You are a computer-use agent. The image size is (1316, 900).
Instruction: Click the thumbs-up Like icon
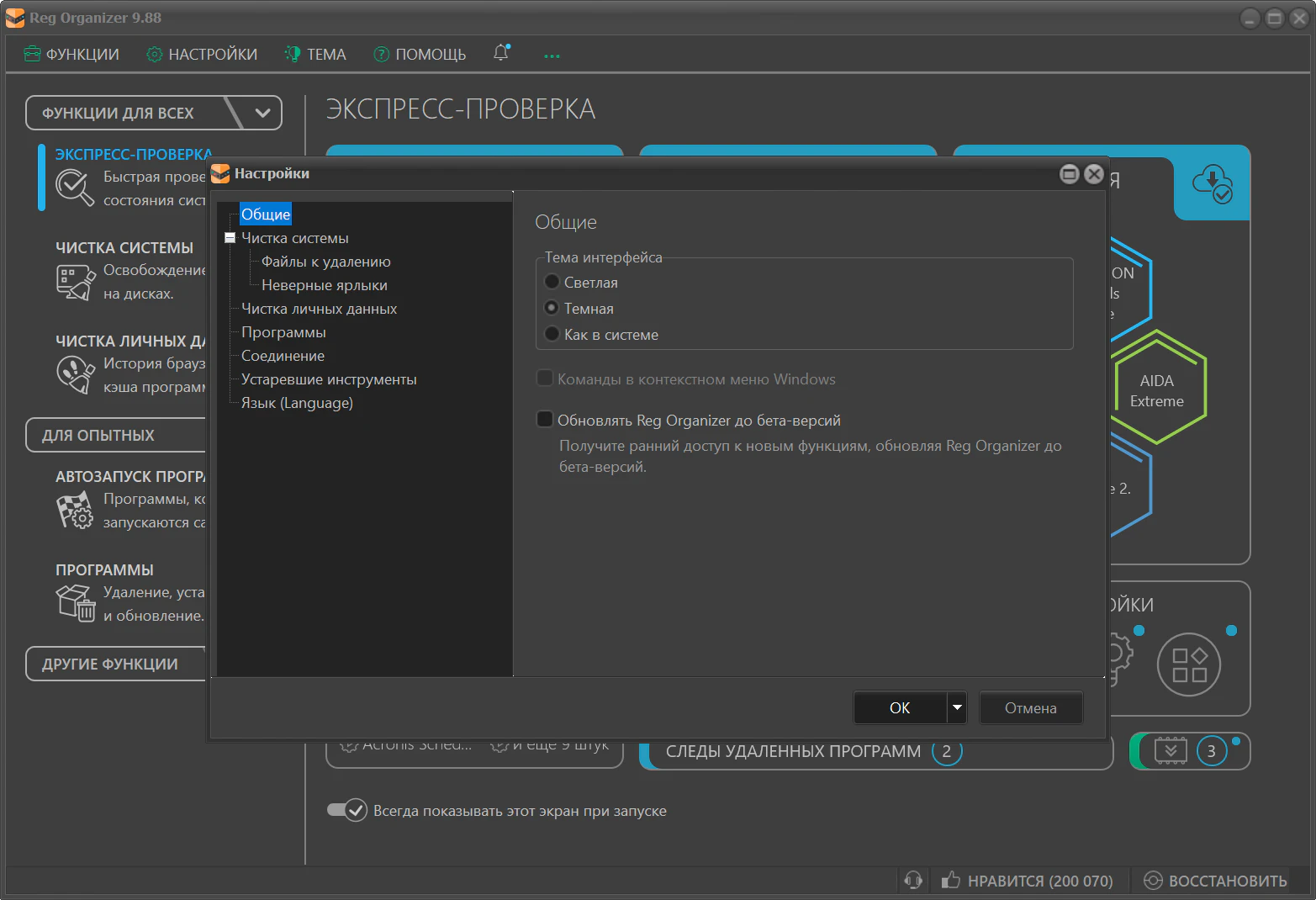click(x=950, y=881)
